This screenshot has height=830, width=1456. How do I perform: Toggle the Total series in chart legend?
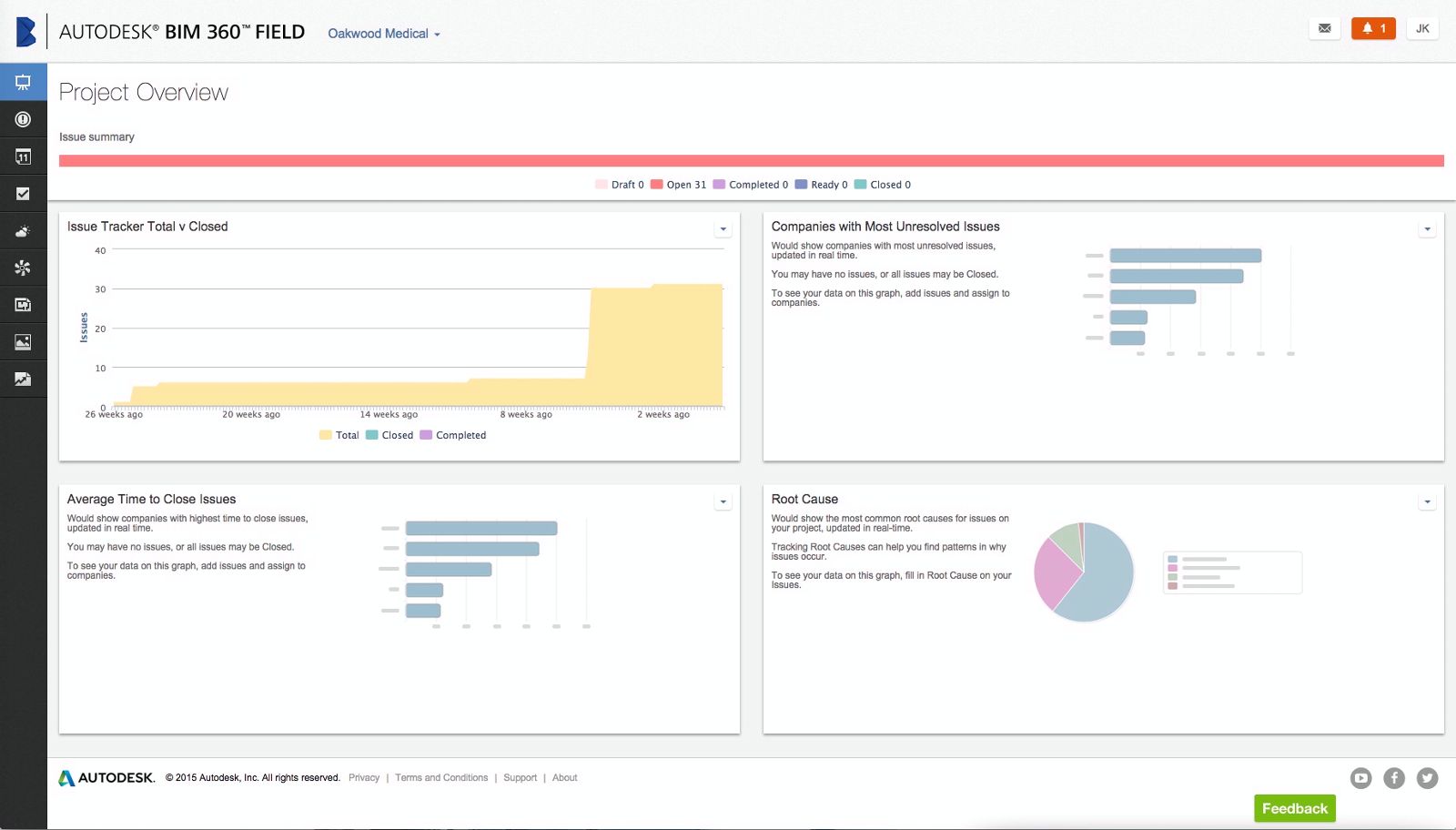point(339,435)
